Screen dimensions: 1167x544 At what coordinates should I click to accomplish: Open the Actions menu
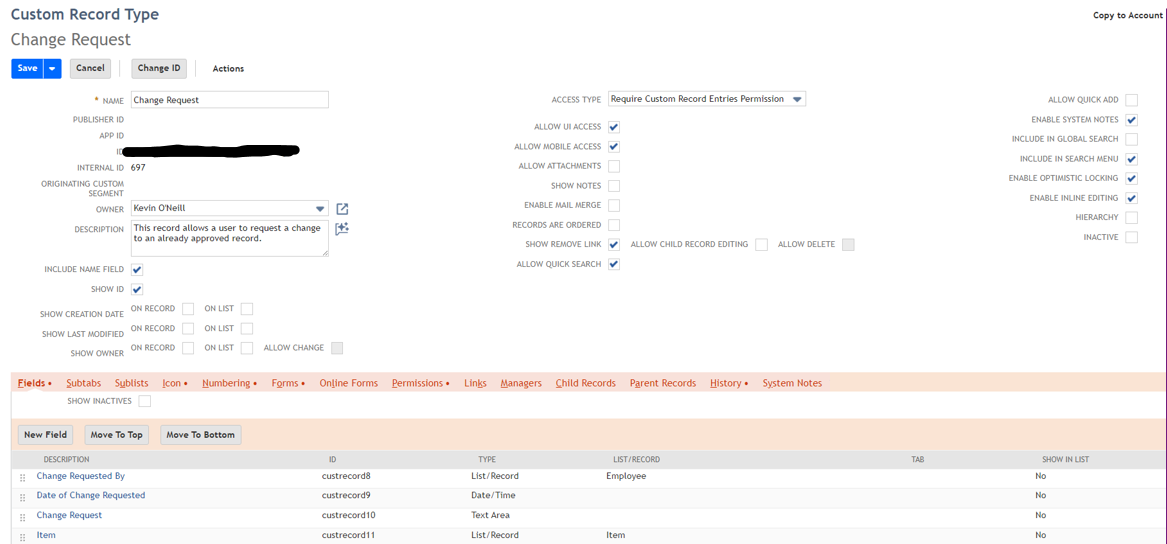(x=228, y=68)
